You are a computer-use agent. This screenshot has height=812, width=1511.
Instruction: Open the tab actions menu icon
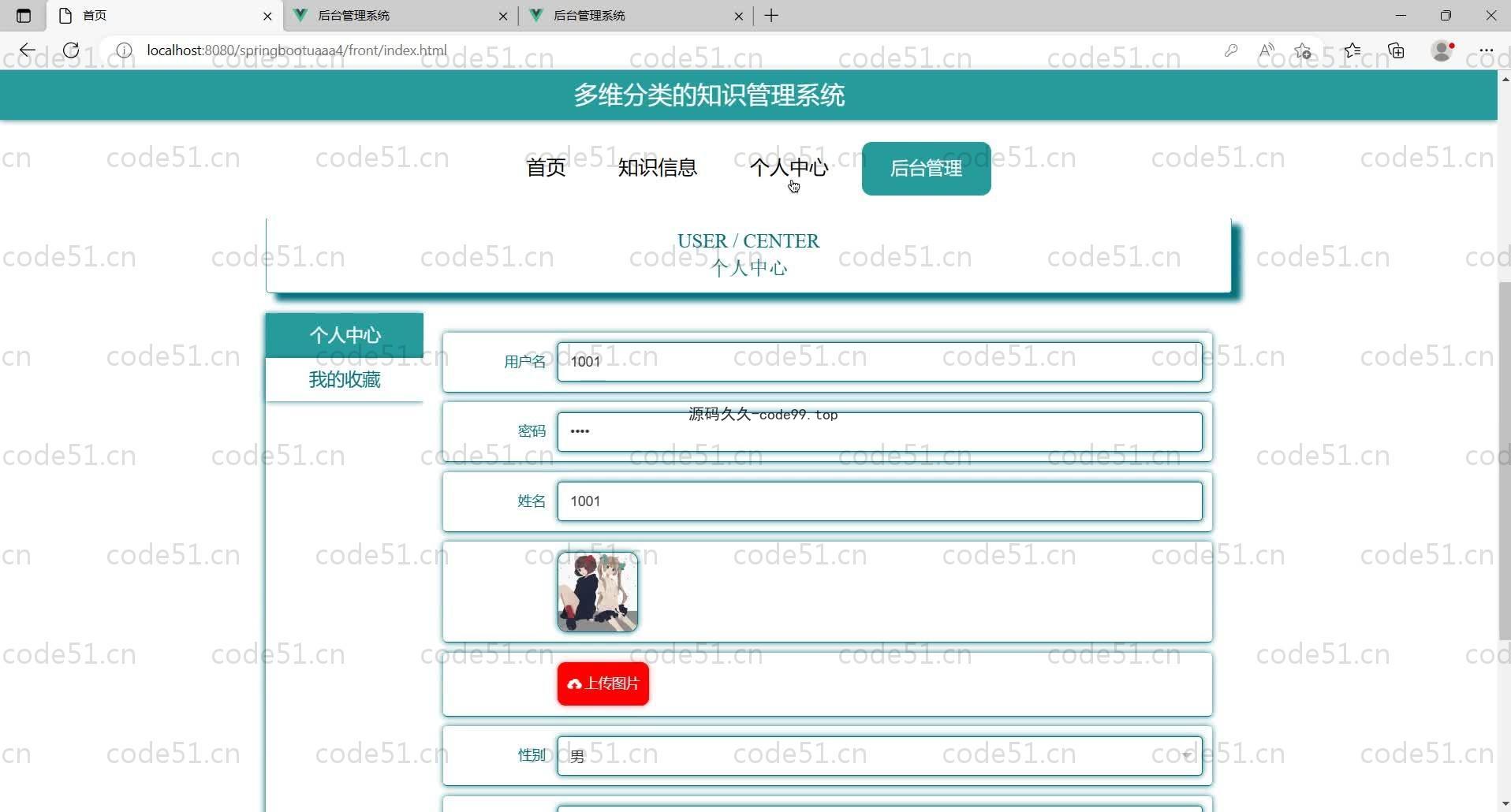coord(24,16)
